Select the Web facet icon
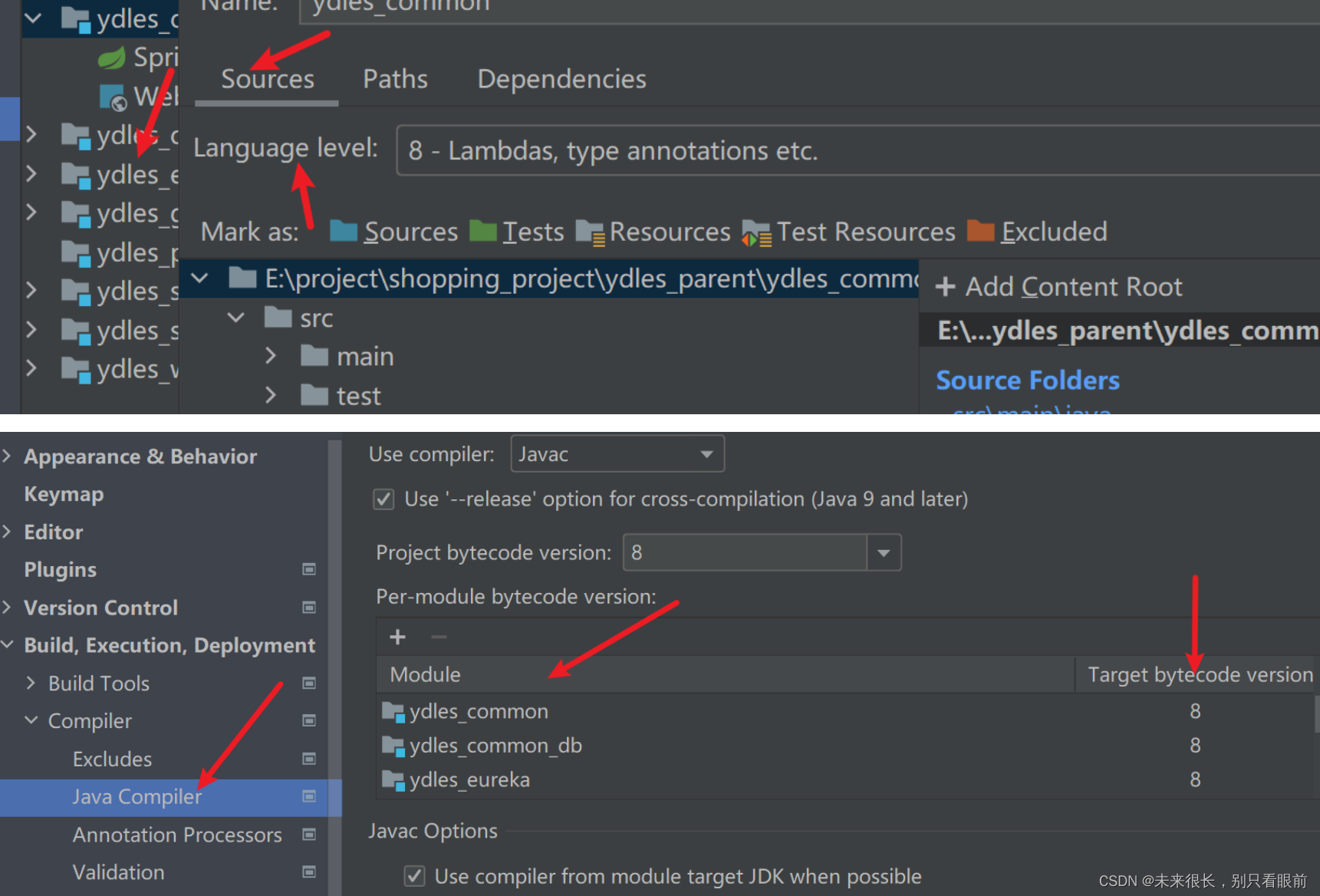Screen dimensions: 1320x896 click(112, 97)
